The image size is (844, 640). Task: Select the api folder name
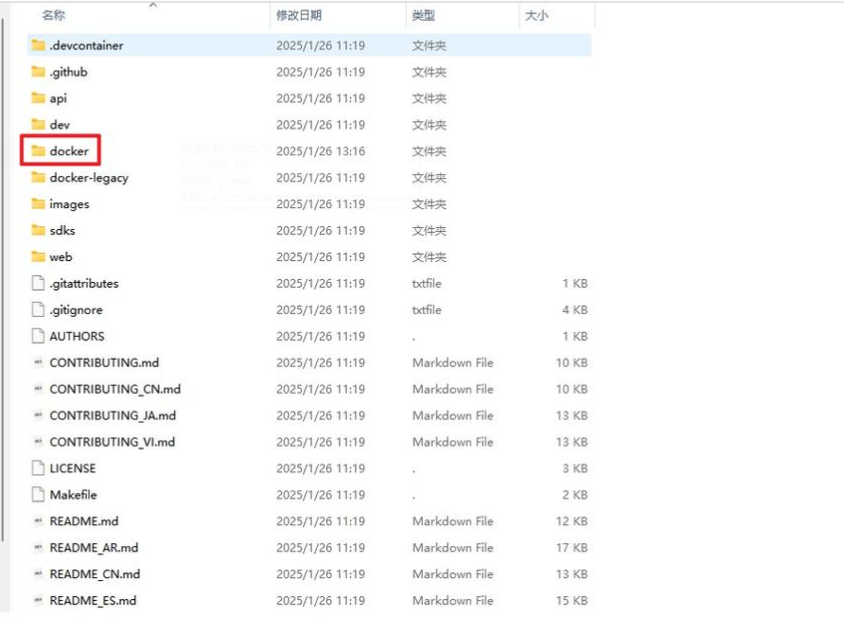[x=58, y=98]
